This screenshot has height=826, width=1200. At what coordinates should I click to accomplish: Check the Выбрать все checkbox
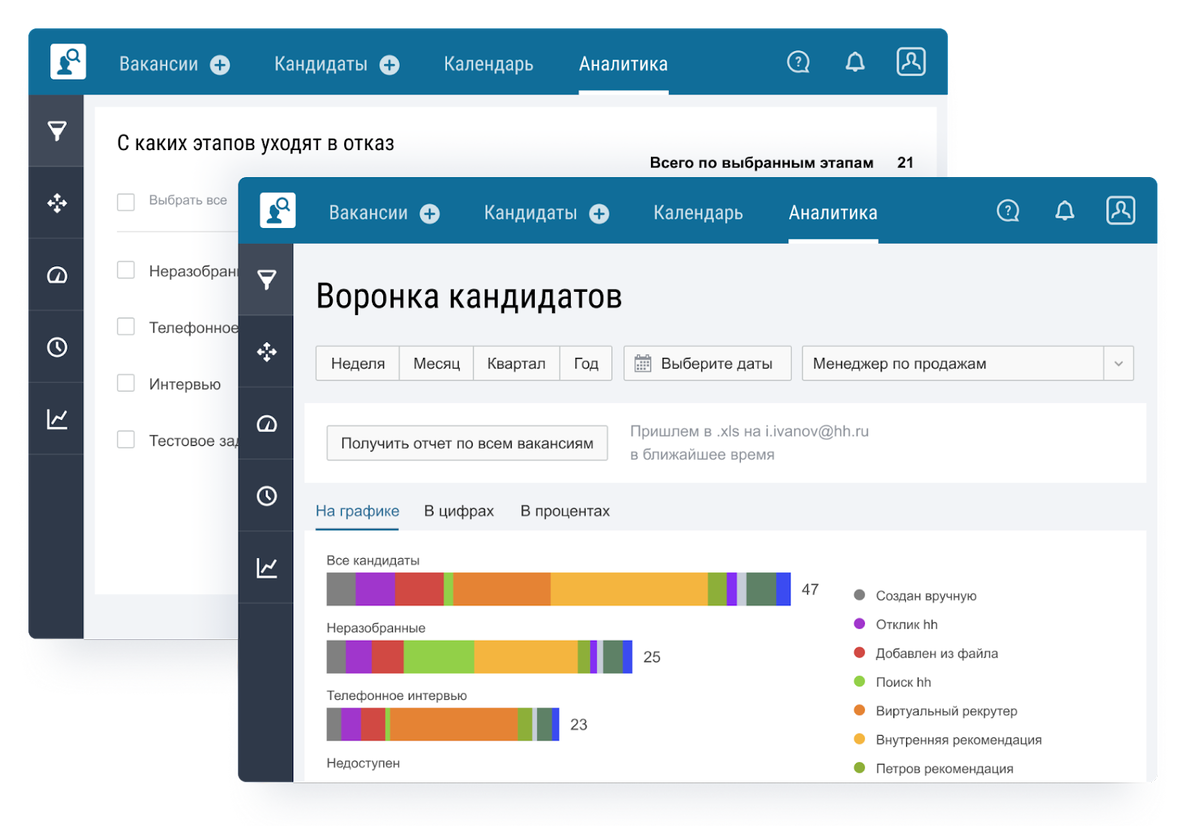click(126, 201)
